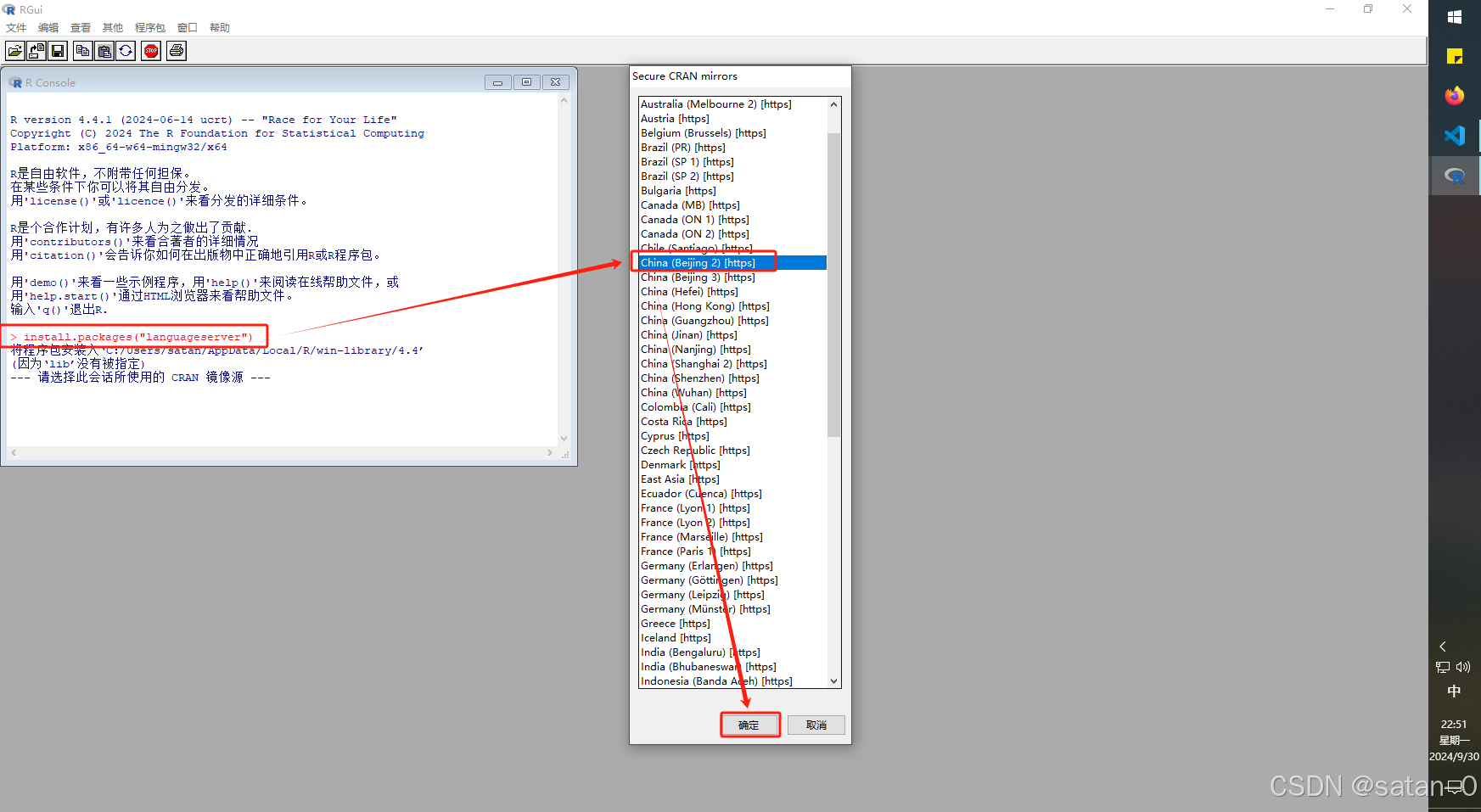Click the red STOP computation icon

click(151, 51)
